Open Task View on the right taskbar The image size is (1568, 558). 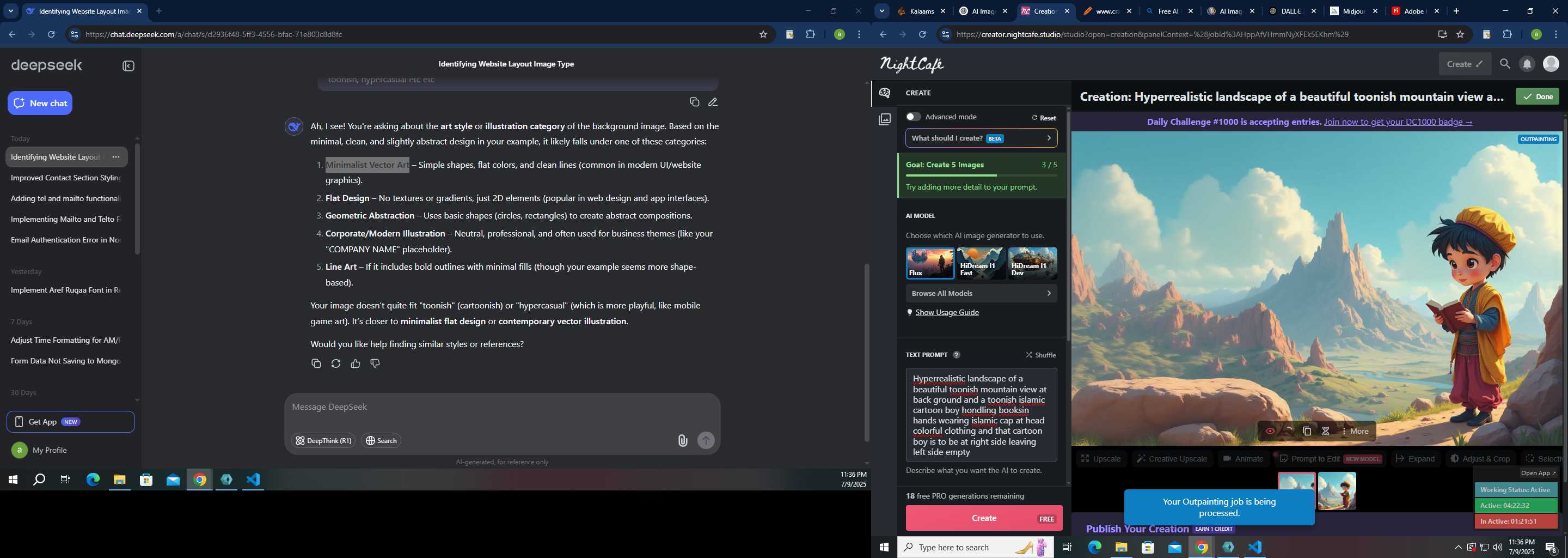point(1067,548)
